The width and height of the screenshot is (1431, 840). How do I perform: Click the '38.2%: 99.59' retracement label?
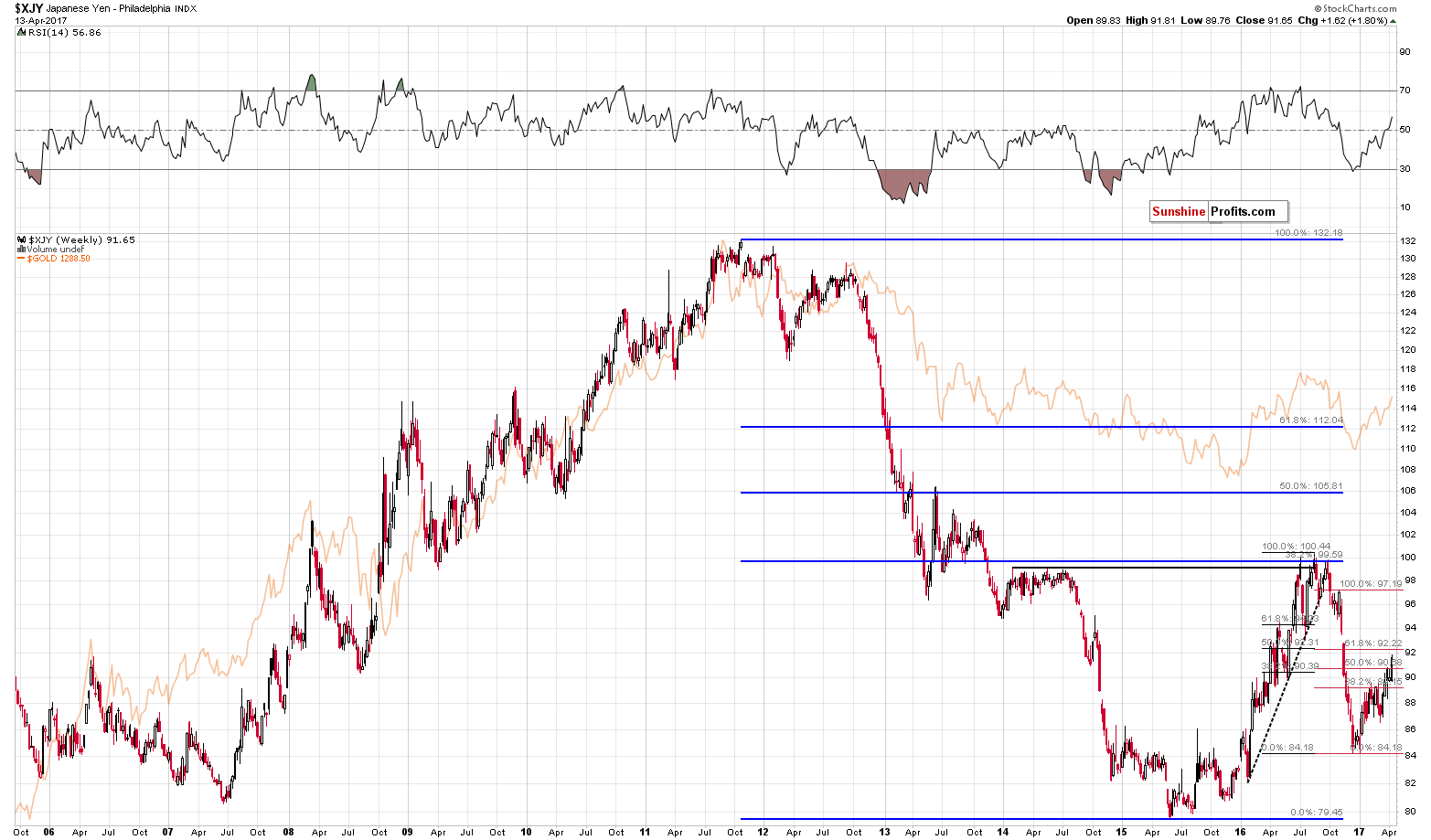pyautogui.click(x=1314, y=555)
